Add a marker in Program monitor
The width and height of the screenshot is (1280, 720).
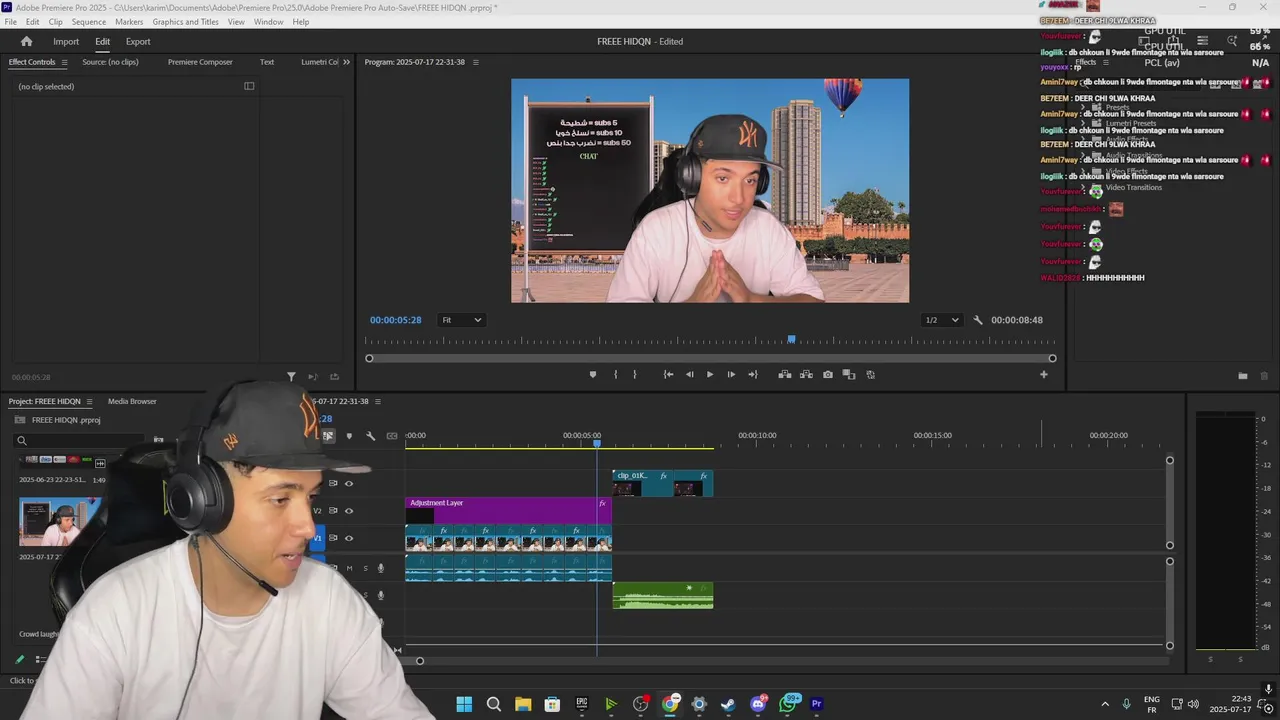click(x=592, y=374)
